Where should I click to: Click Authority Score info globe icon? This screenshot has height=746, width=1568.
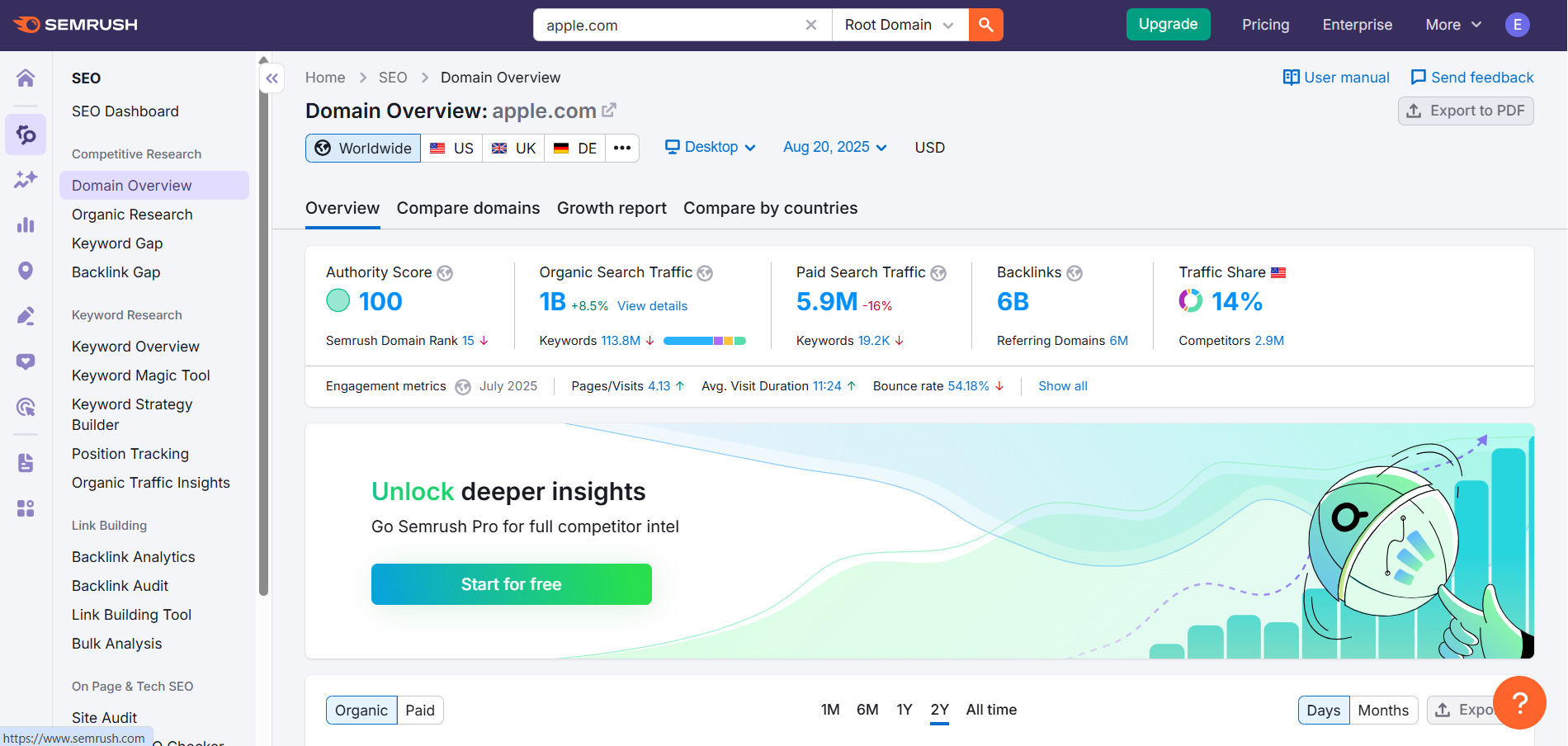[445, 273]
